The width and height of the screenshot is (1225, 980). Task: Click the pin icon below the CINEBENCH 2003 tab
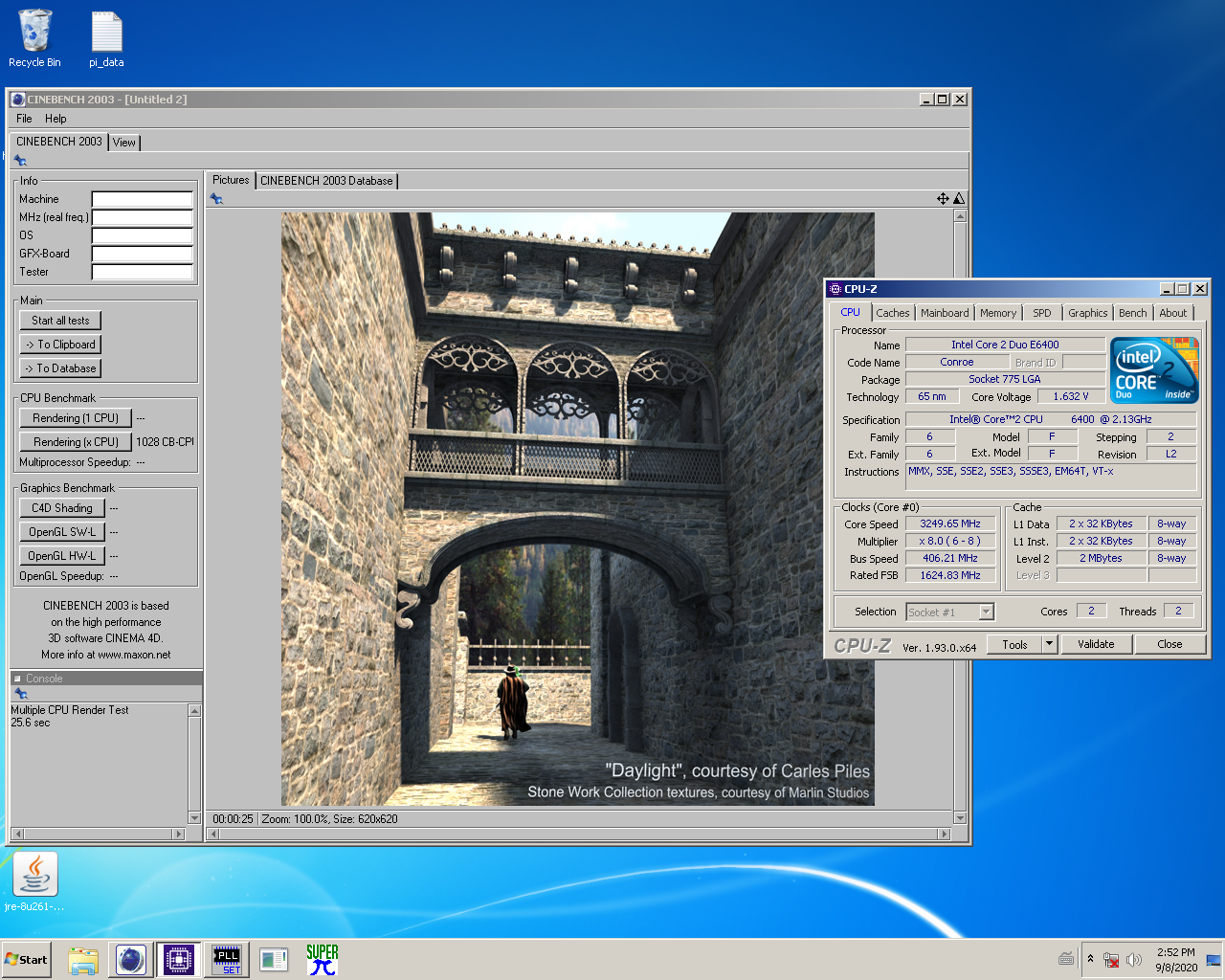(x=20, y=161)
